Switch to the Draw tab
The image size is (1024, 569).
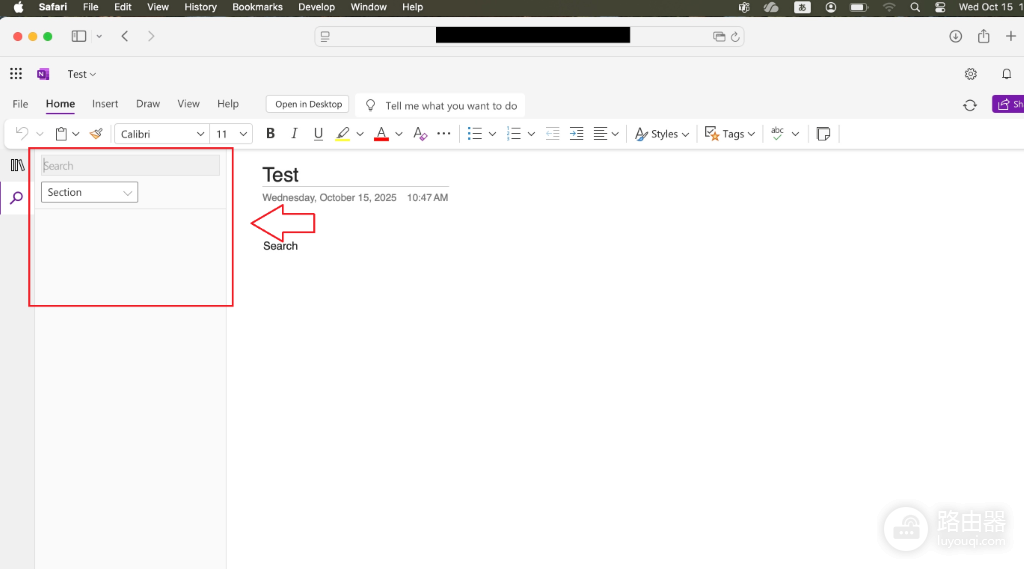[148, 104]
